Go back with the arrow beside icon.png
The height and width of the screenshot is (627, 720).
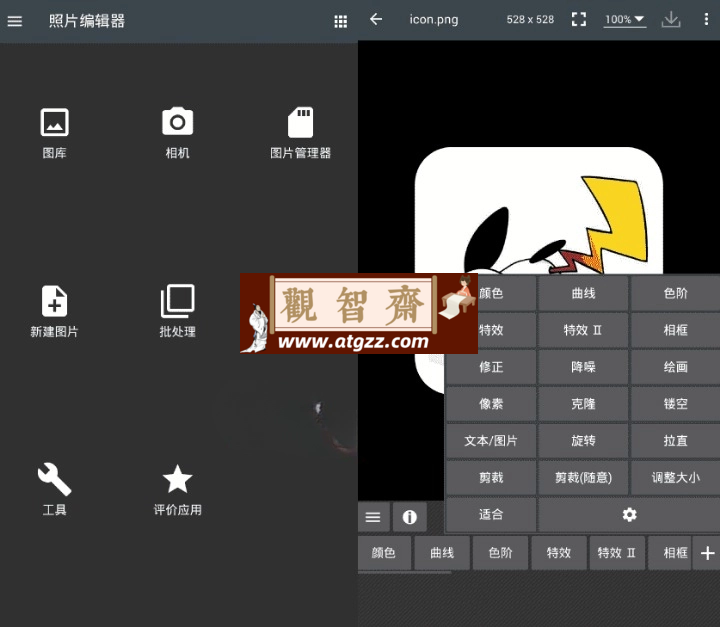(376, 19)
